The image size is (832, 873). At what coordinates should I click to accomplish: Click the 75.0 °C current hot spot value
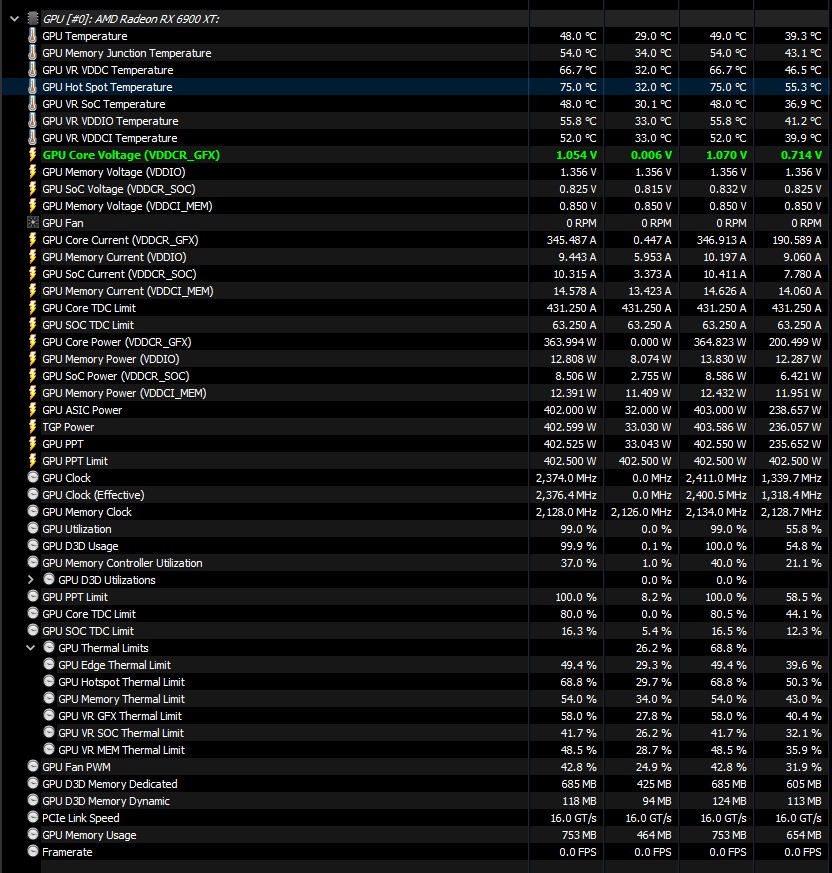click(578, 87)
